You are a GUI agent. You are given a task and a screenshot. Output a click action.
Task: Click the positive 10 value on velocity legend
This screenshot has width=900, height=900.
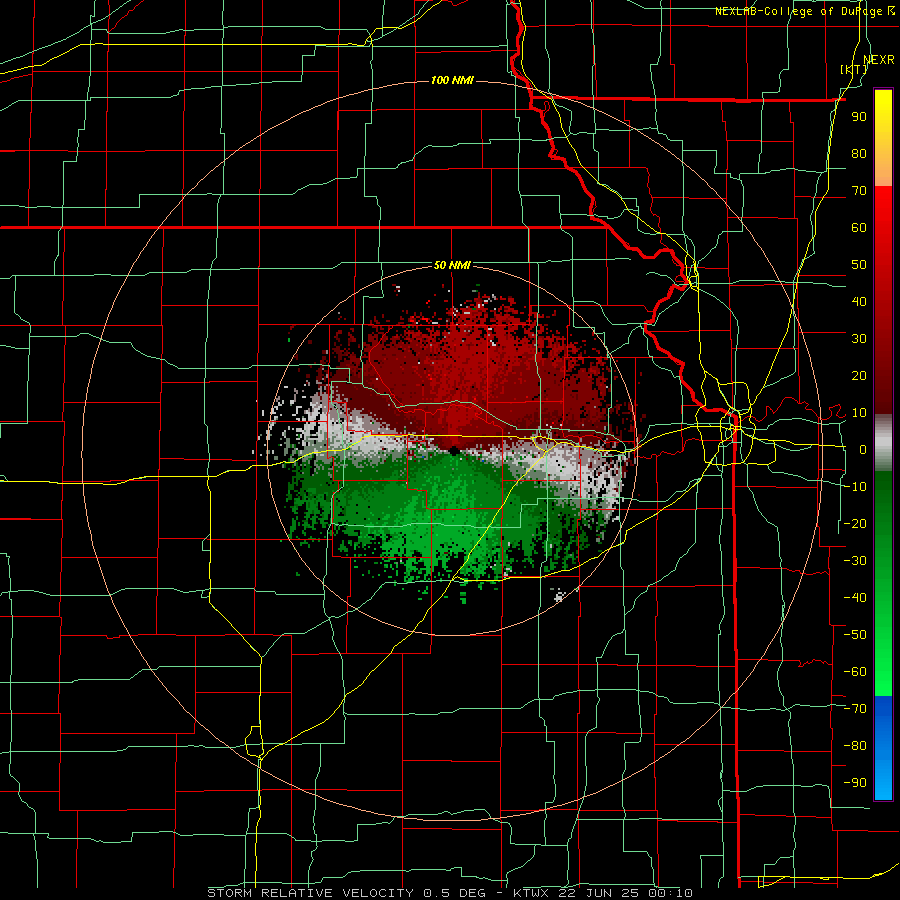click(x=859, y=413)
